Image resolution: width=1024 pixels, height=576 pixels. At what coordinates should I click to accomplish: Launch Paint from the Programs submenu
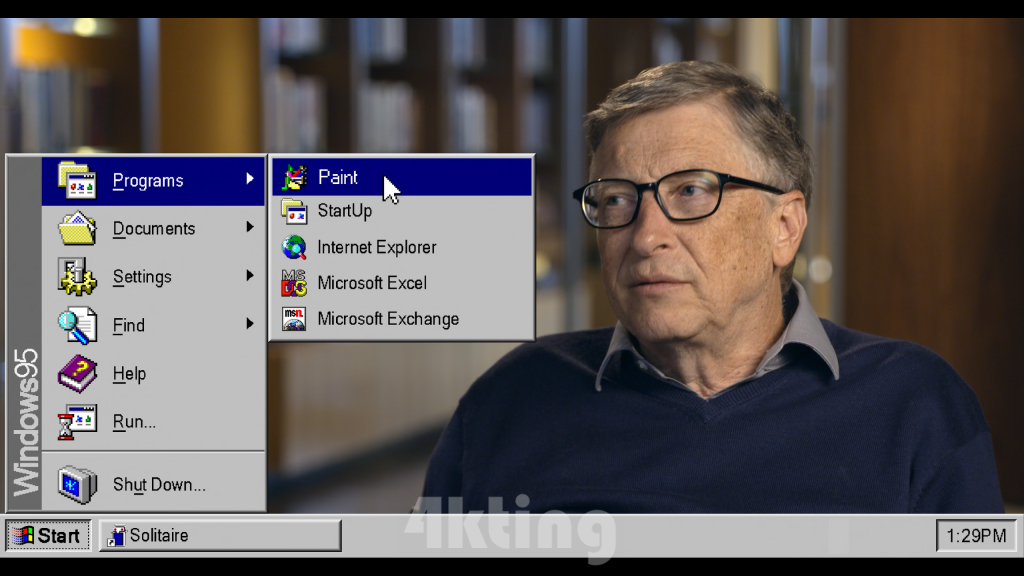click(402, 178)
